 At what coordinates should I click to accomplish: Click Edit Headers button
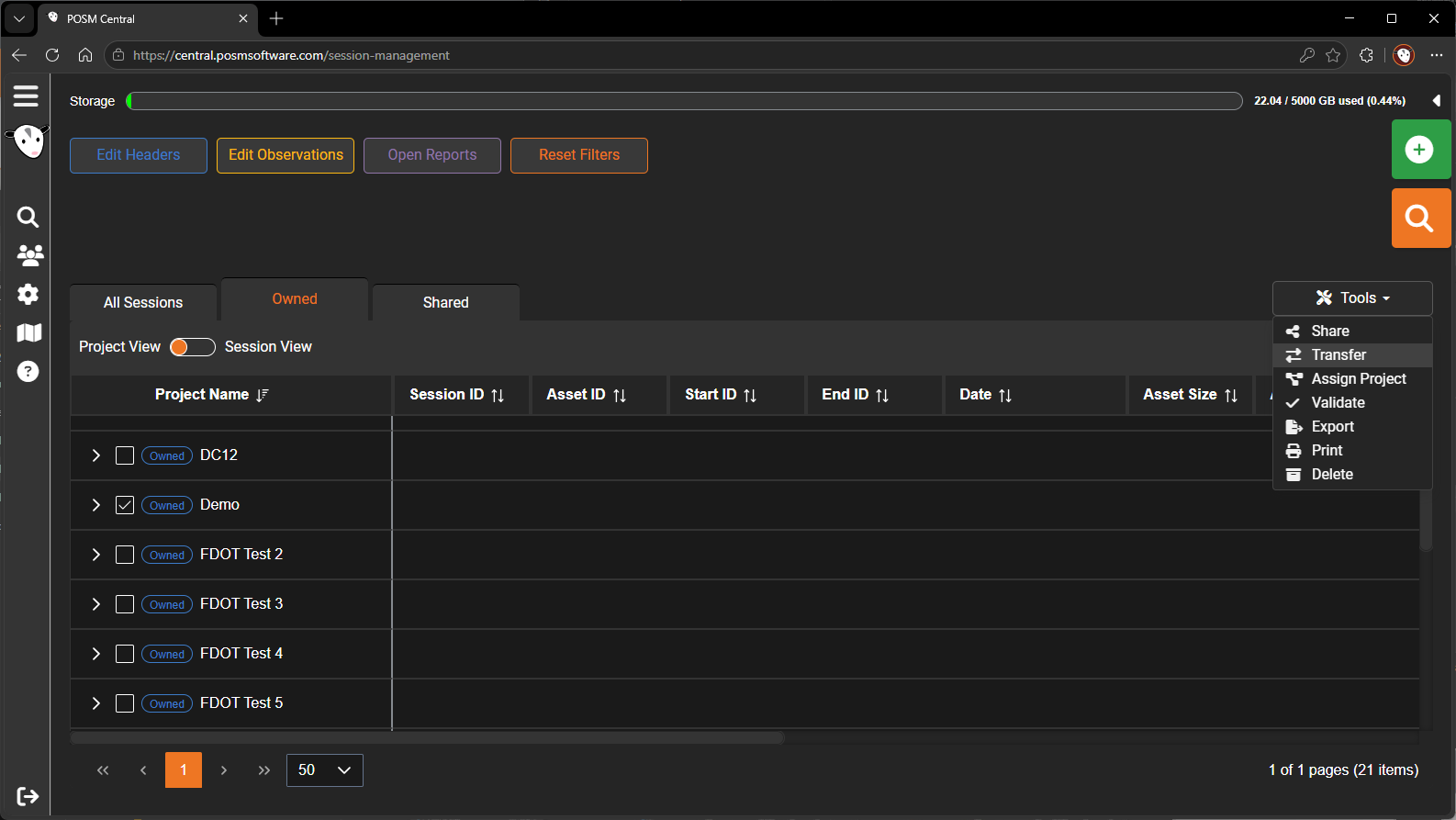(x=139, y=155)
